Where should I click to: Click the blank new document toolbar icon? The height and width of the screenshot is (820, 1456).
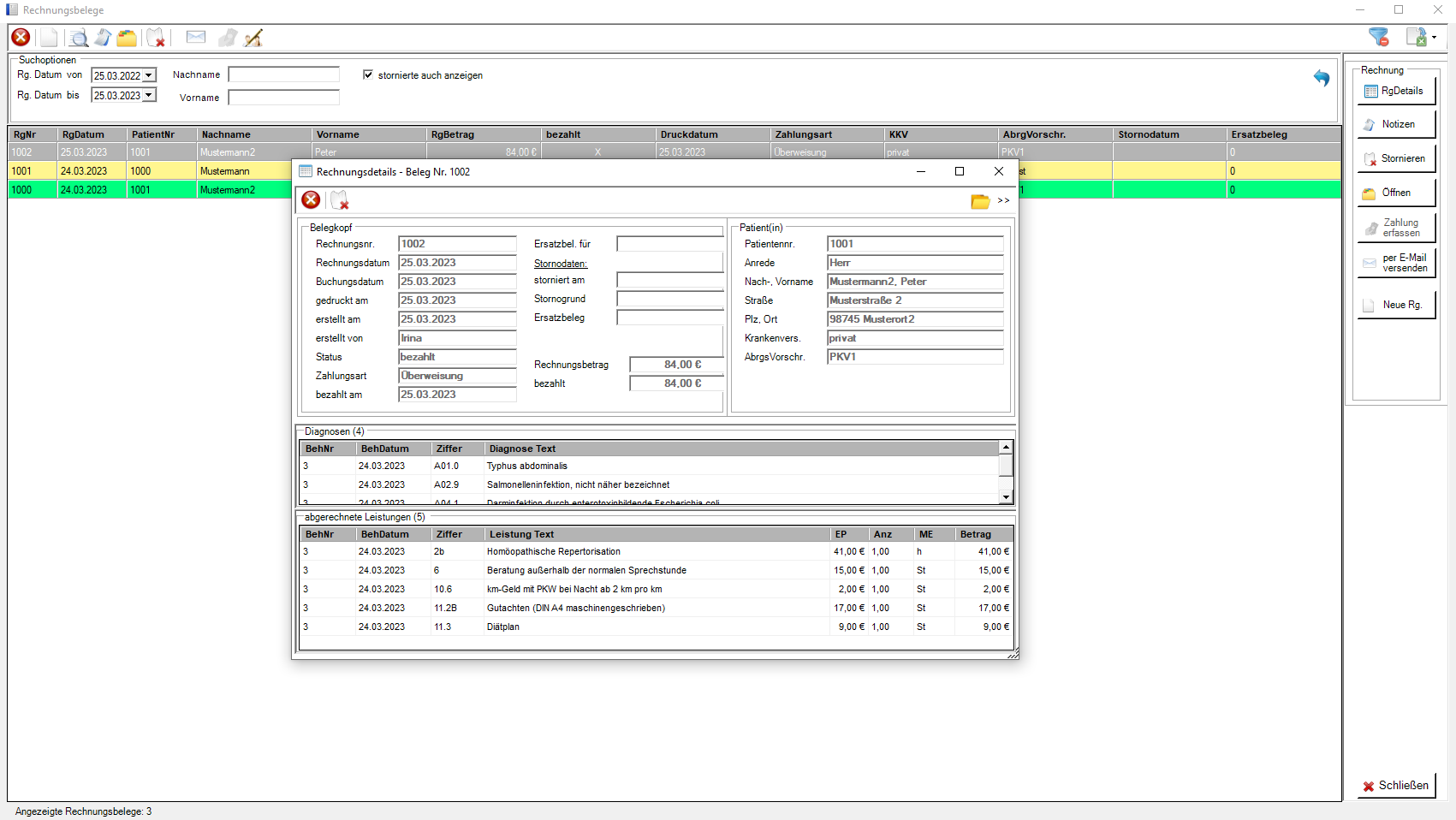49,38
